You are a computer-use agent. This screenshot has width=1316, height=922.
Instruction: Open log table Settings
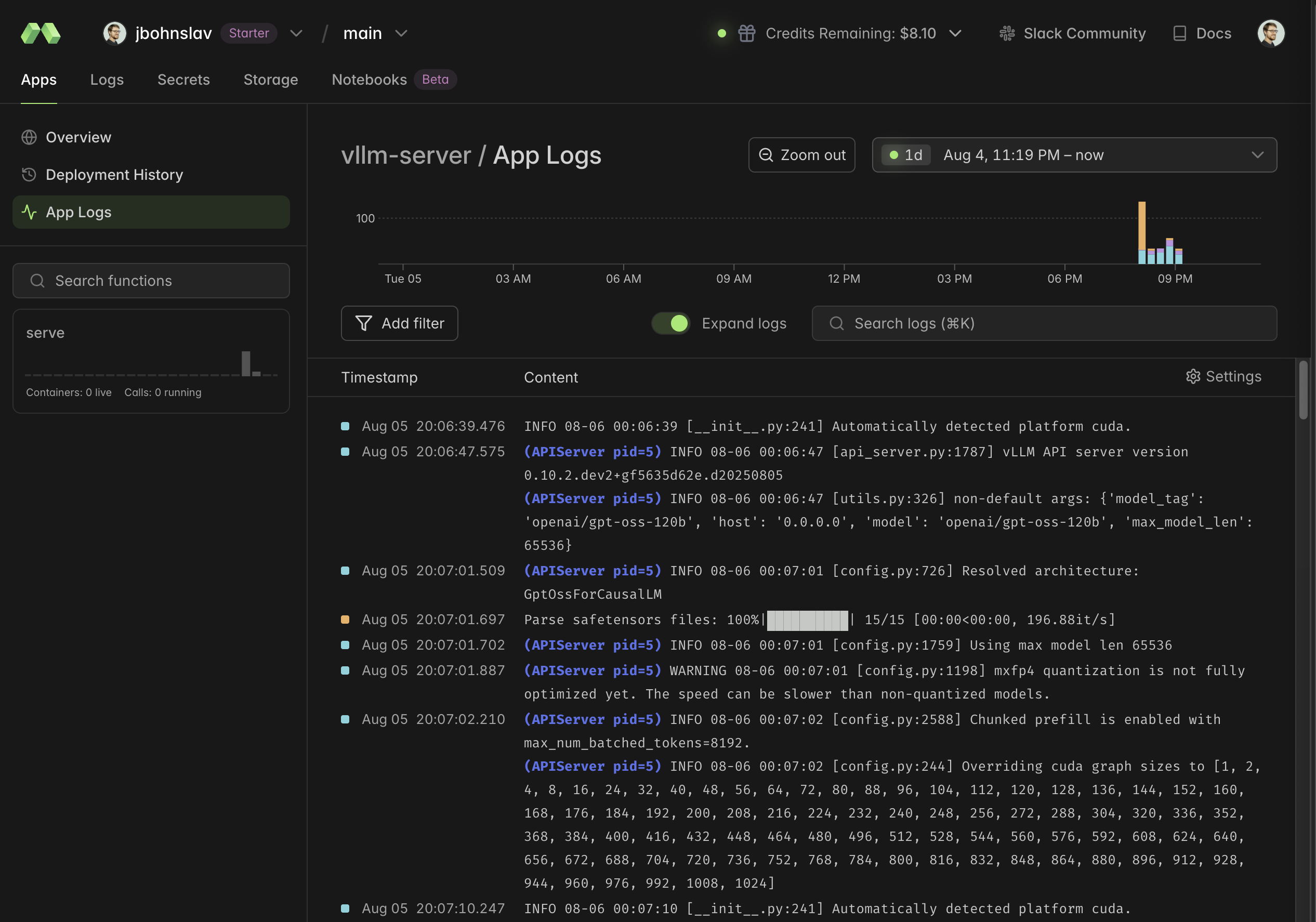tap(1223, 376)
